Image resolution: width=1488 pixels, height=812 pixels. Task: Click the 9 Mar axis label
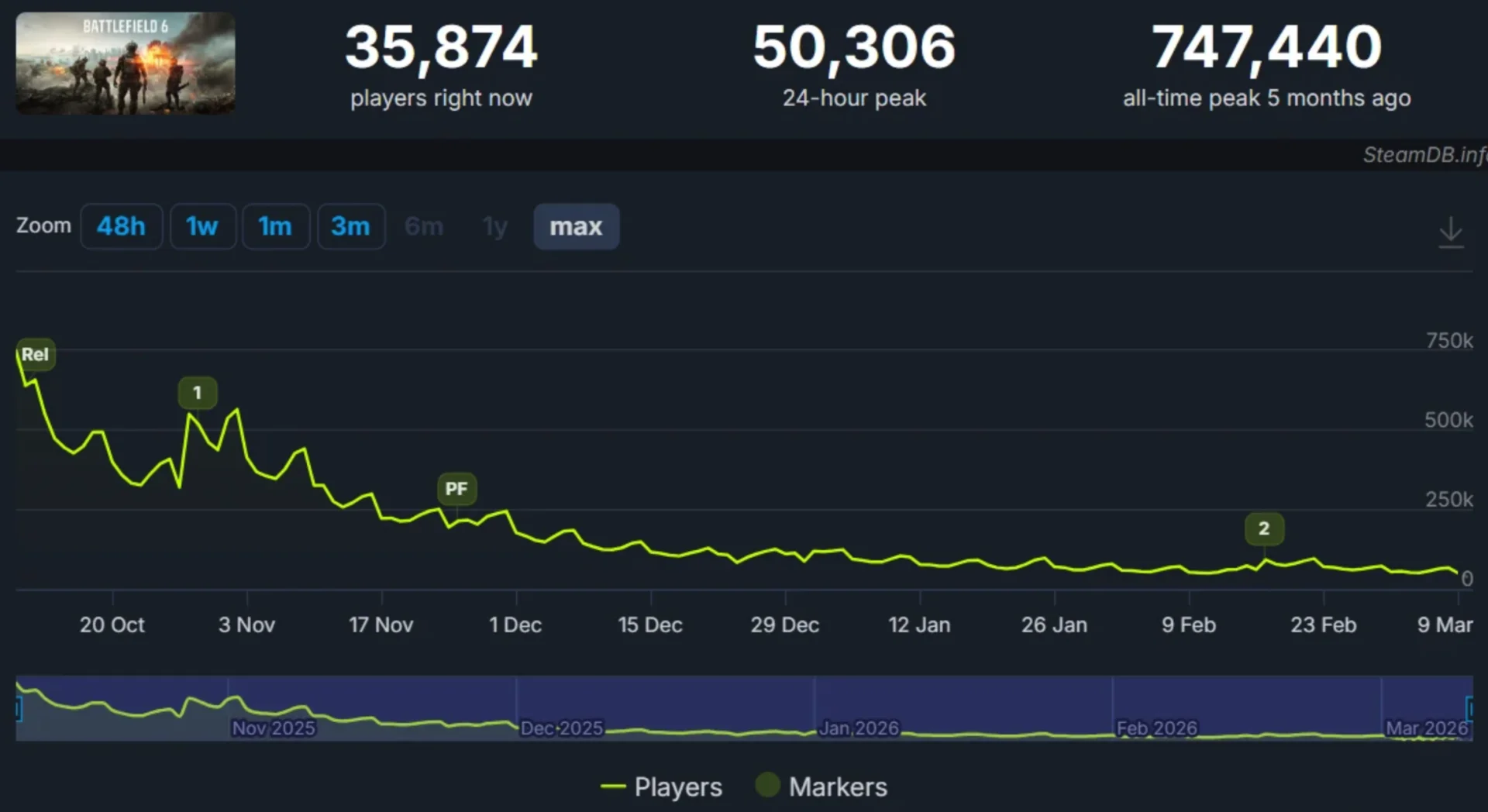1445,624
